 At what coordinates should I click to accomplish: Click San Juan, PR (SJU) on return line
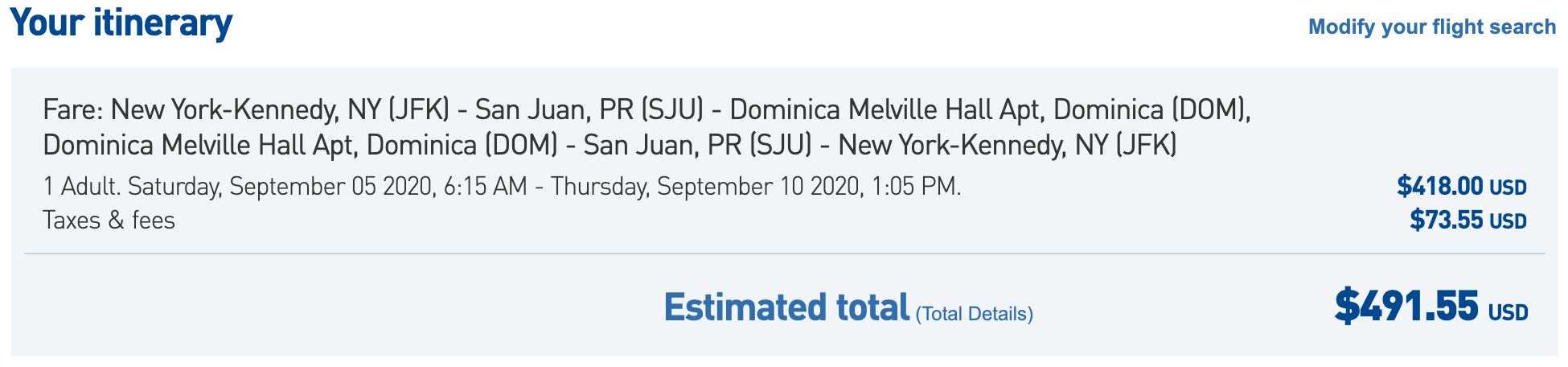coord(698,145)
